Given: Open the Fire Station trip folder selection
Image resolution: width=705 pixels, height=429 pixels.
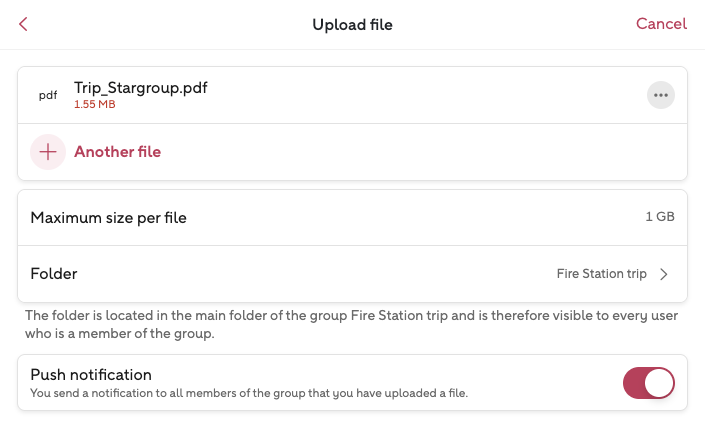Looking at the screenshot, I should [x=601, y=274].
